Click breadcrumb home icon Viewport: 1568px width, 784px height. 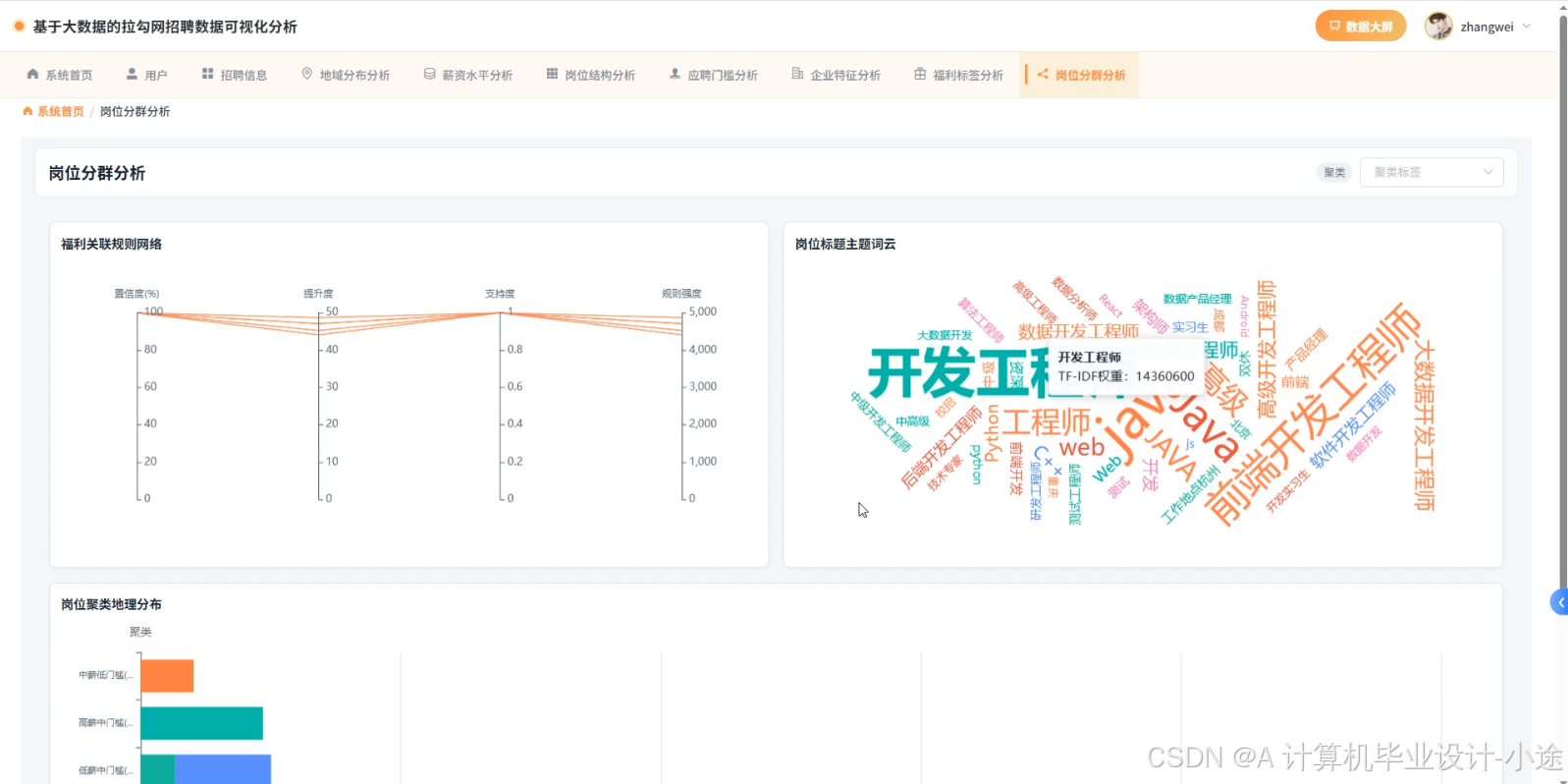(27, 112)
